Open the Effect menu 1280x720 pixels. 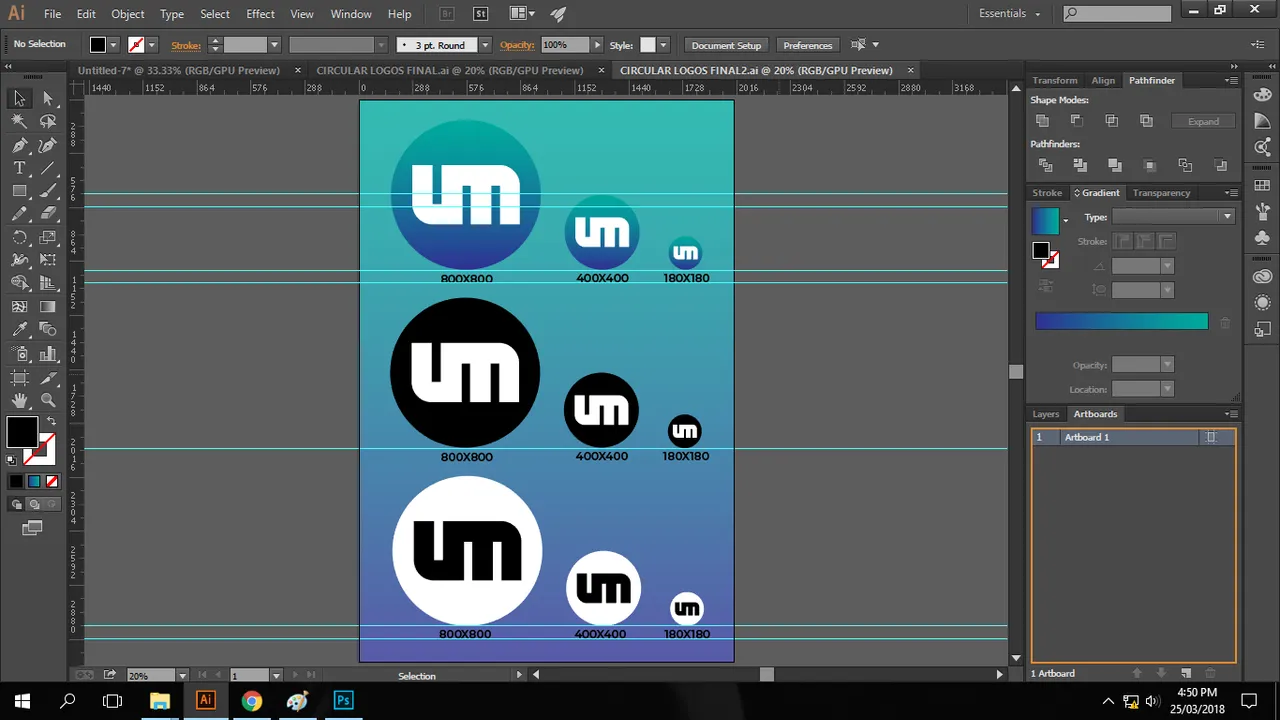pyautogui.click(x=261, y=14)
